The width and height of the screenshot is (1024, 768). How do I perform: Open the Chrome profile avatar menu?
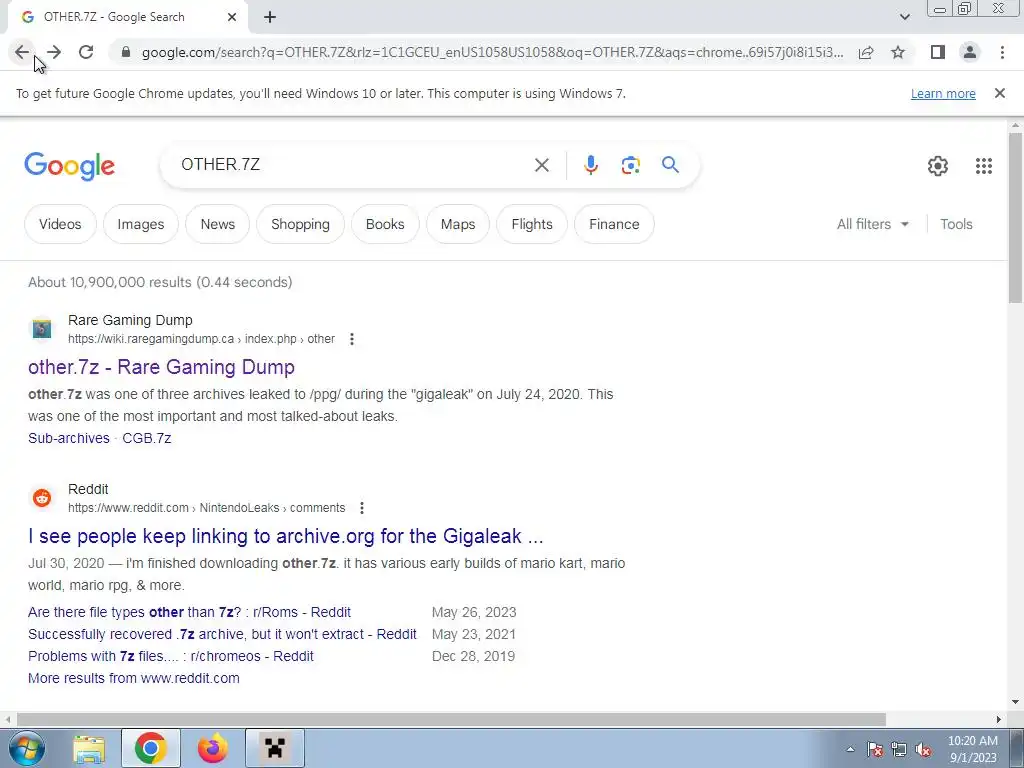[x=970, y=52]
